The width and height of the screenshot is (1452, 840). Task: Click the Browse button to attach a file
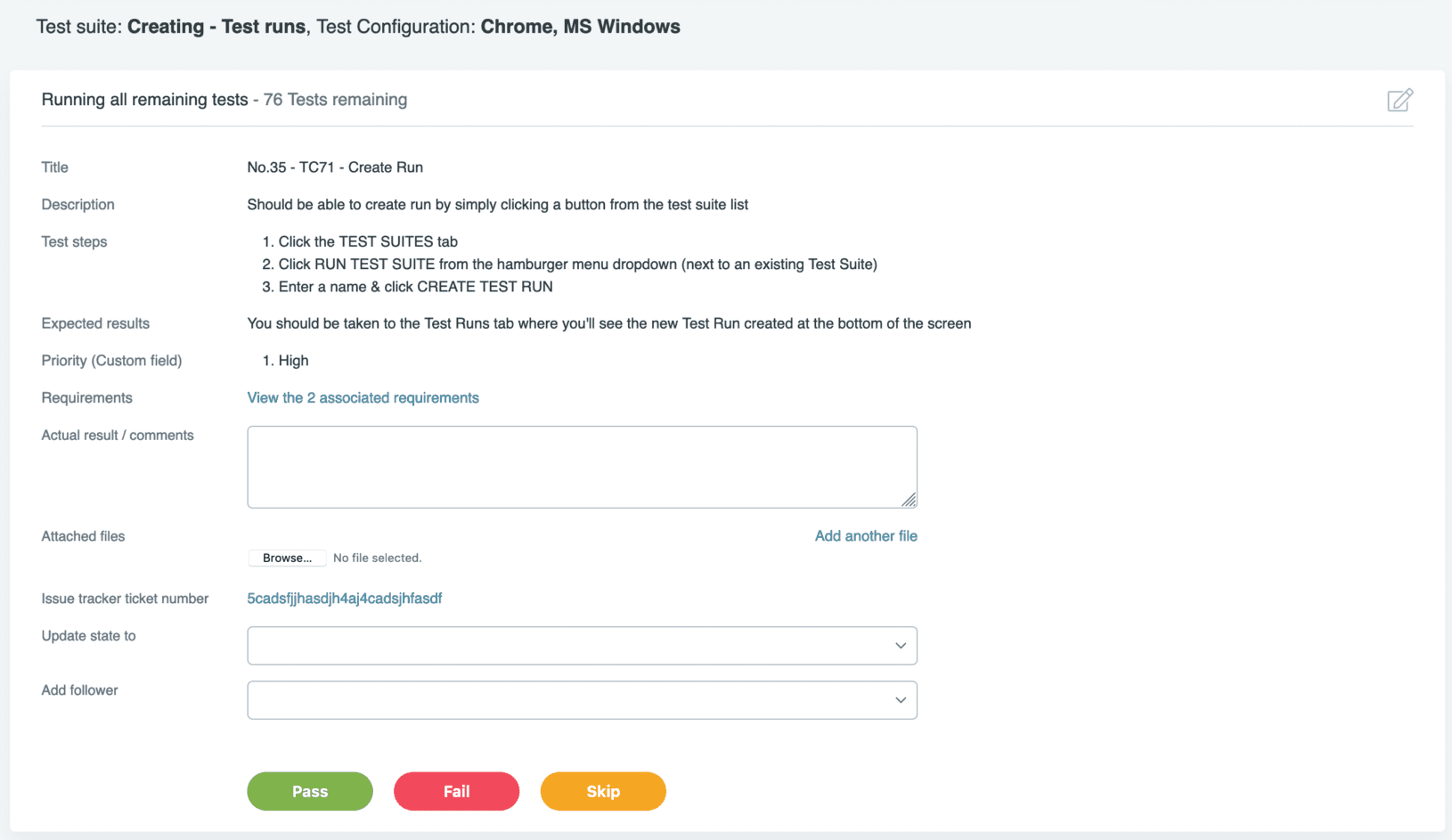287,558
